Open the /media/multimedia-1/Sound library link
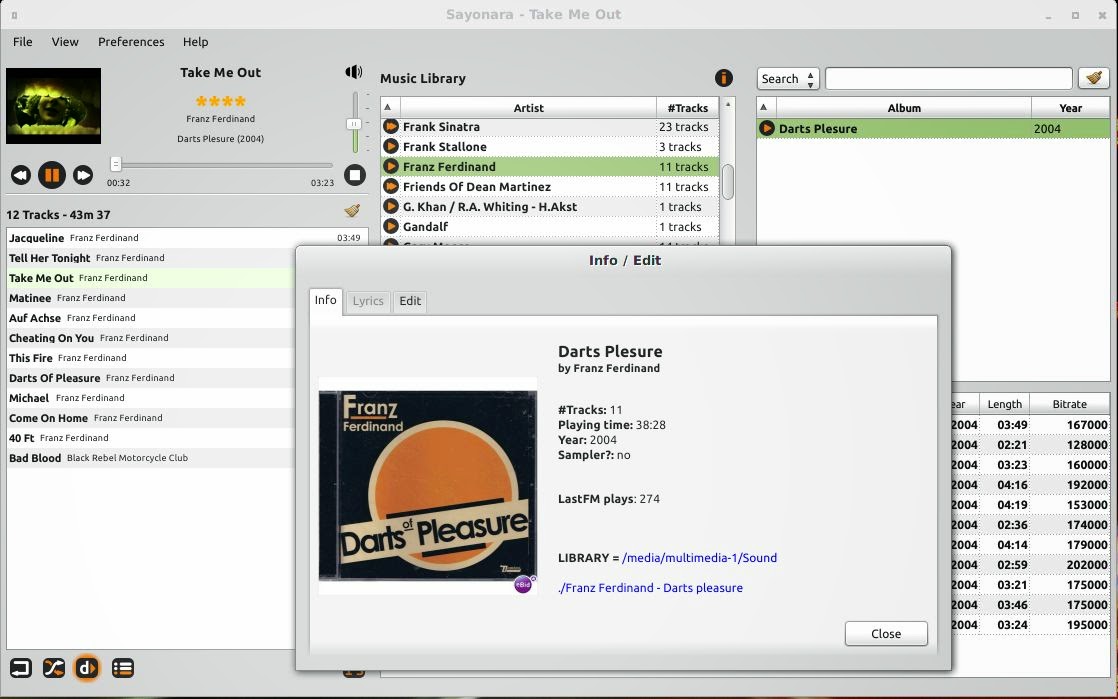1118x699 pixels. click(x=699, y=558)
